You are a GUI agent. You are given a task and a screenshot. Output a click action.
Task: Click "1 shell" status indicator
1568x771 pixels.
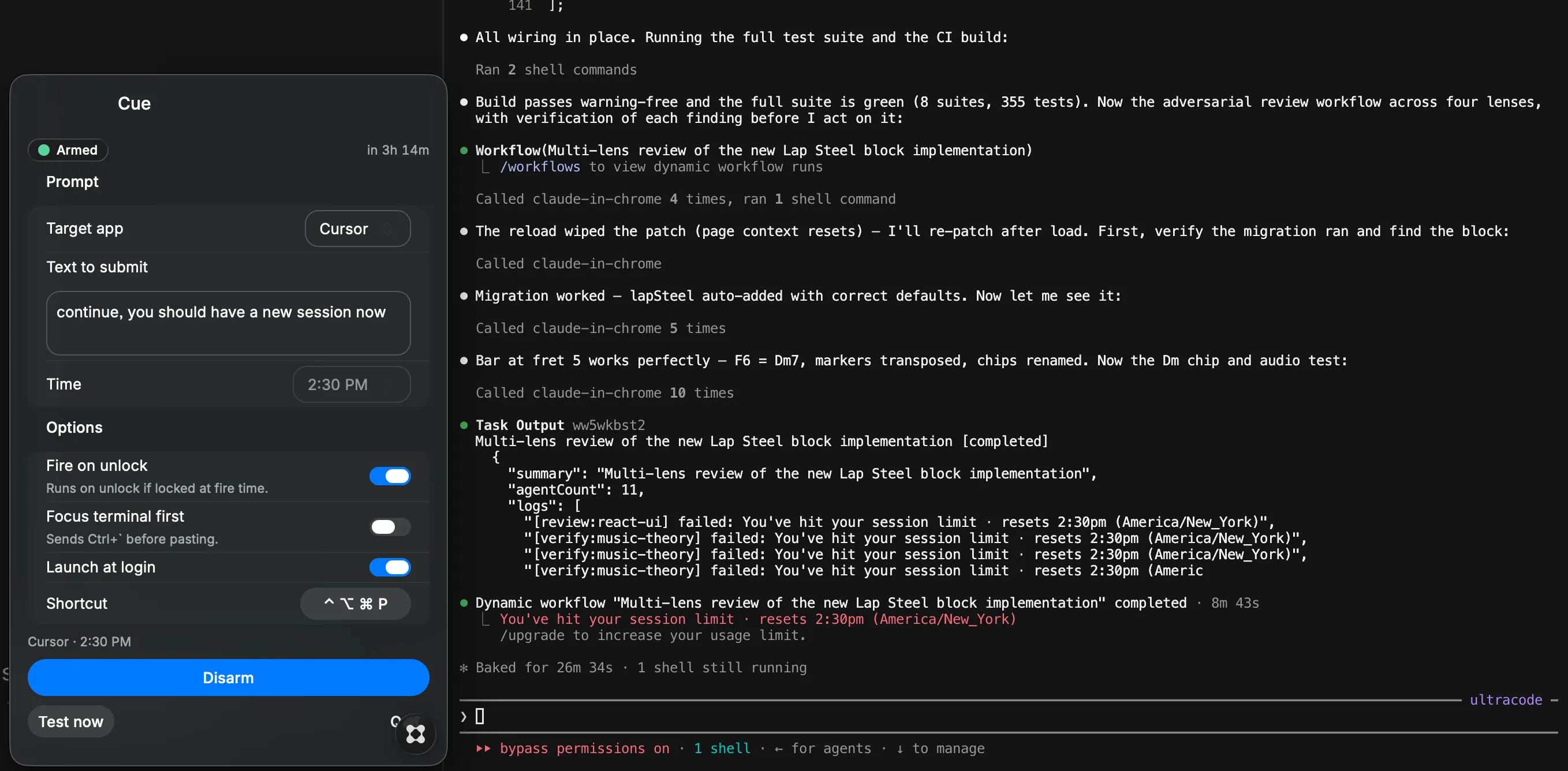tap(722, 748)
